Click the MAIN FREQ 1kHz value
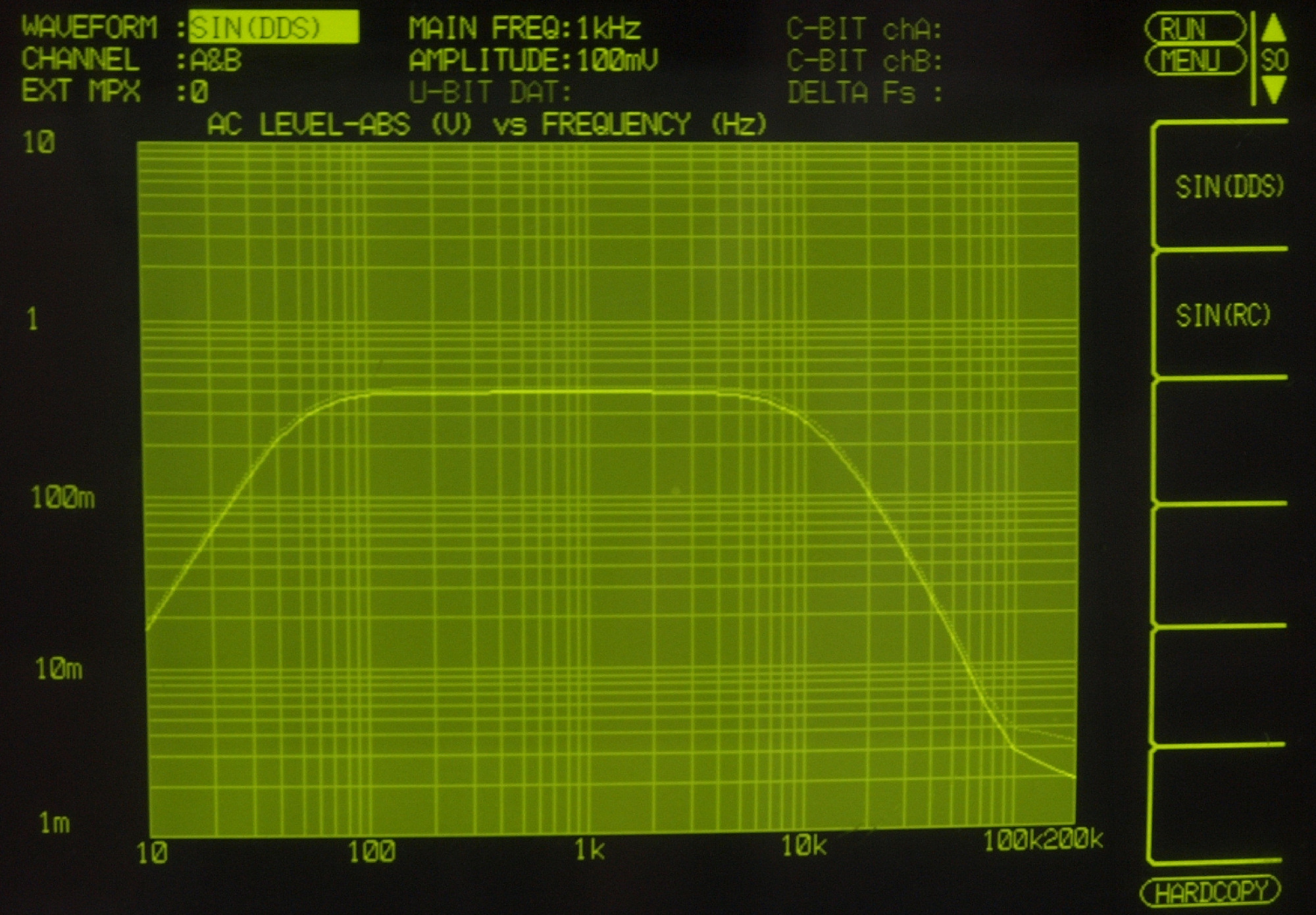Screen dimensions: 1316x915 [x=608, y=28]
